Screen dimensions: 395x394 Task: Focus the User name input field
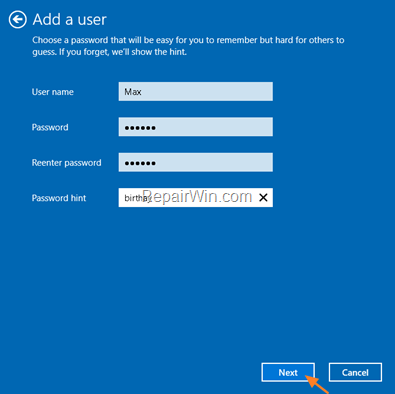pos(196,91)
